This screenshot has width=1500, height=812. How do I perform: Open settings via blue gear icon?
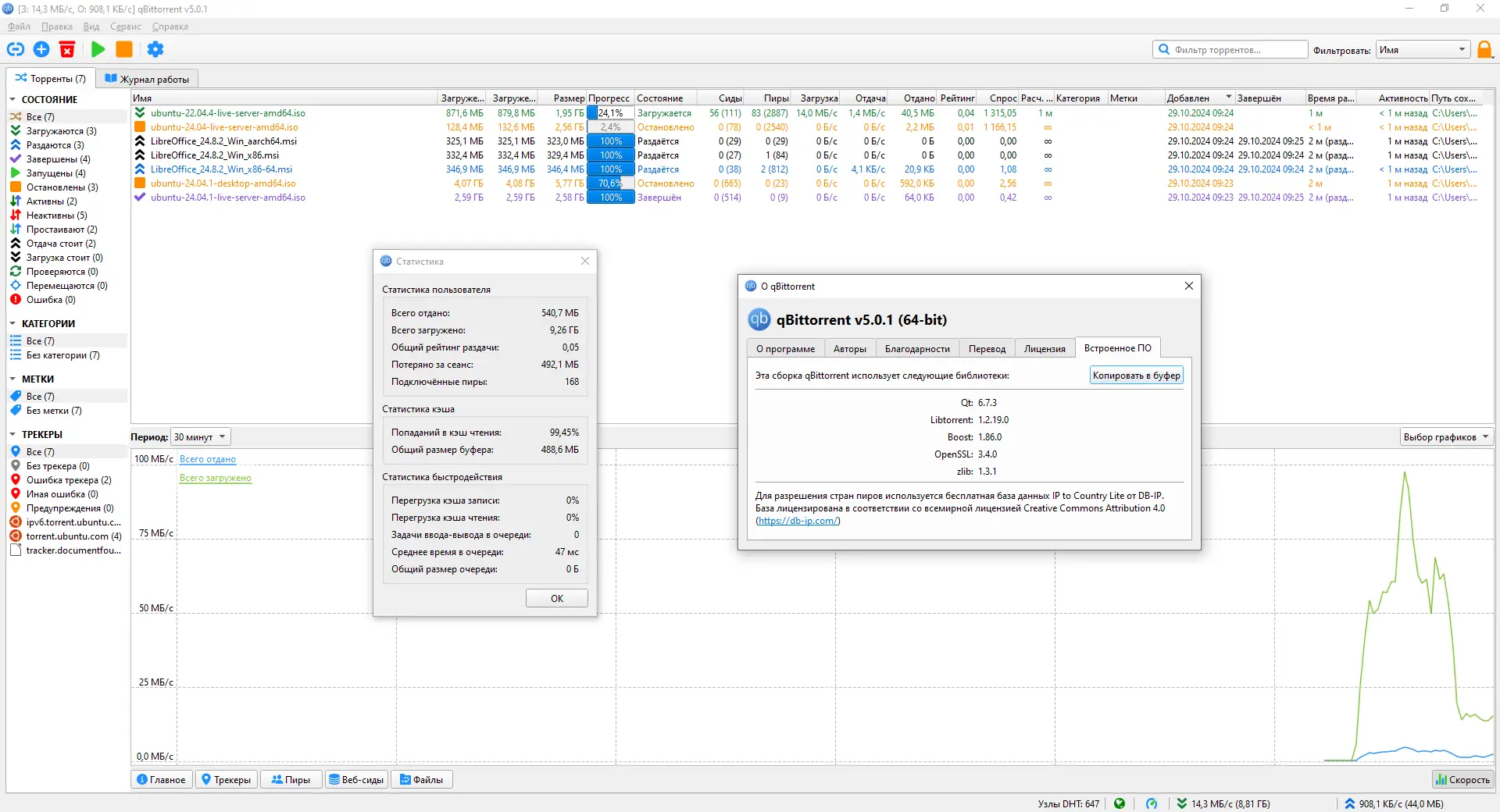click(x=155, y=49)
